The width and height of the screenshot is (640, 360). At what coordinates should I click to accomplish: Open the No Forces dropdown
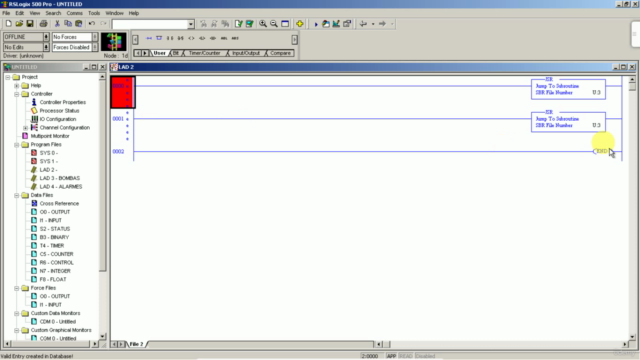95,37
